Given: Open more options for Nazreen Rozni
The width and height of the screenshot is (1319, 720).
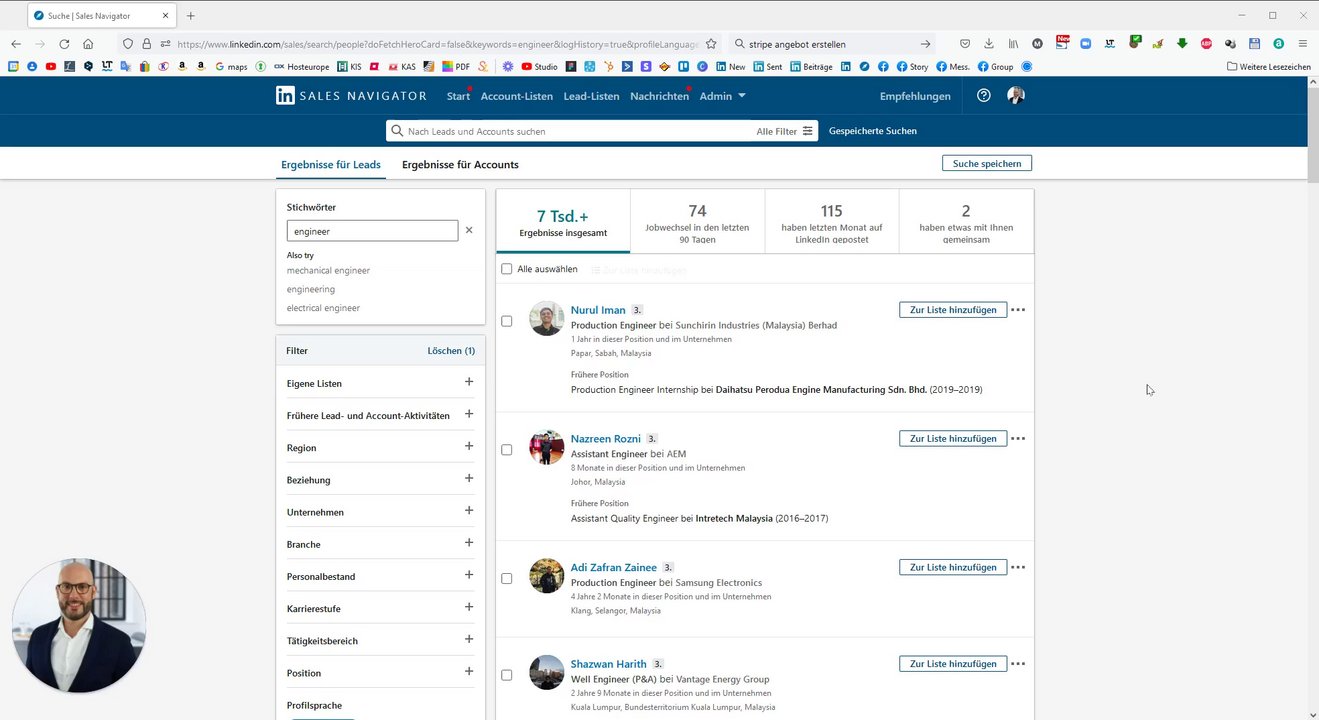Looking at the screenshot, I should [x=1018, y=439].
